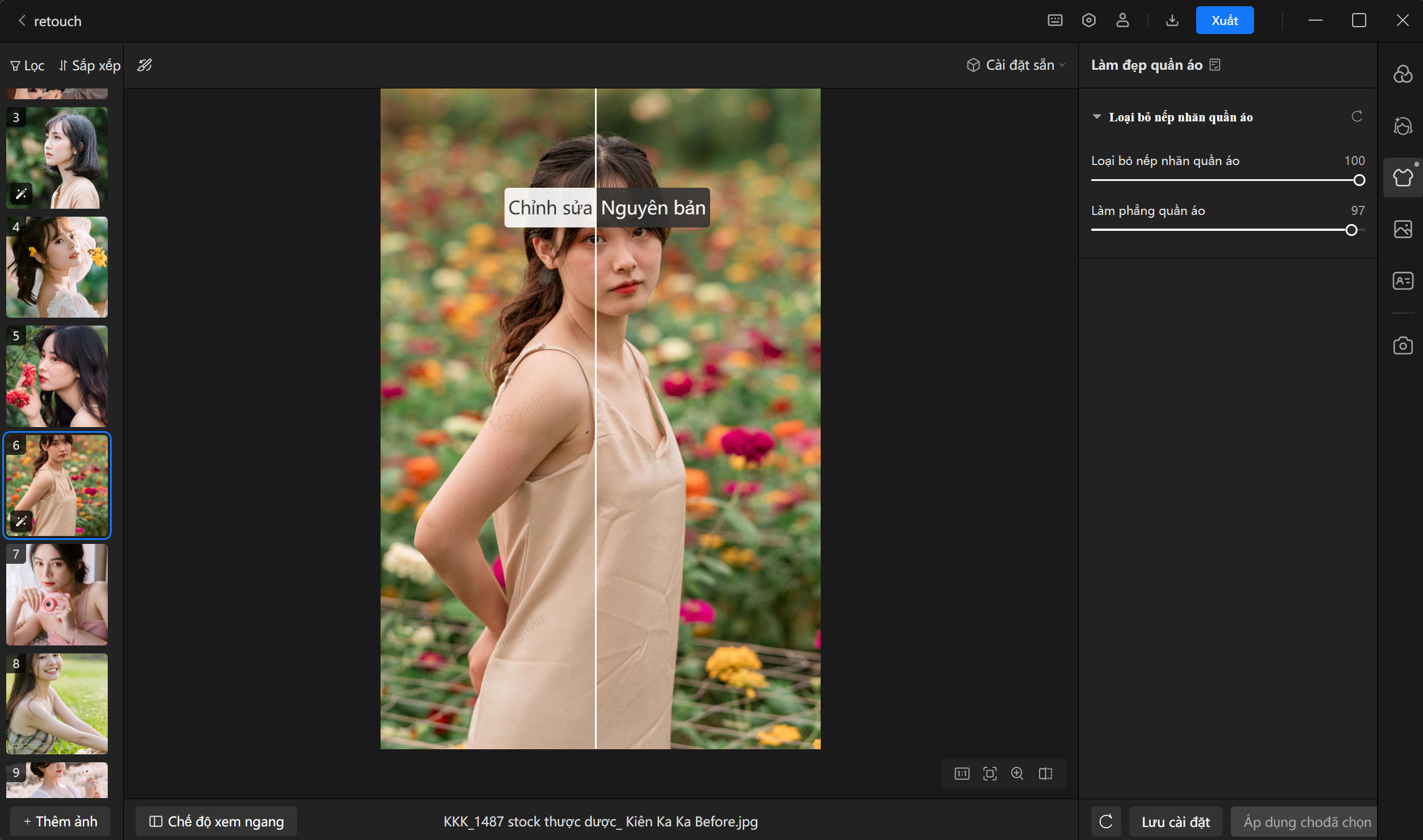Click the fit to screen icon

click(x=990, y=774)
